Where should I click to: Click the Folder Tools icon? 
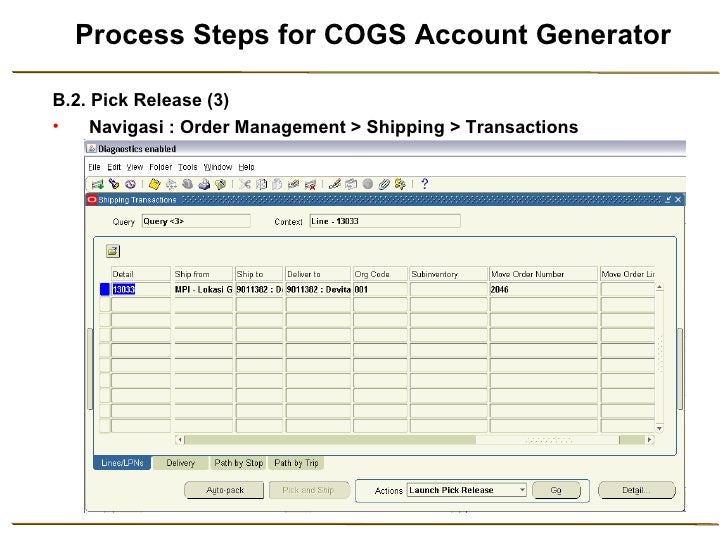coord(400,184)
